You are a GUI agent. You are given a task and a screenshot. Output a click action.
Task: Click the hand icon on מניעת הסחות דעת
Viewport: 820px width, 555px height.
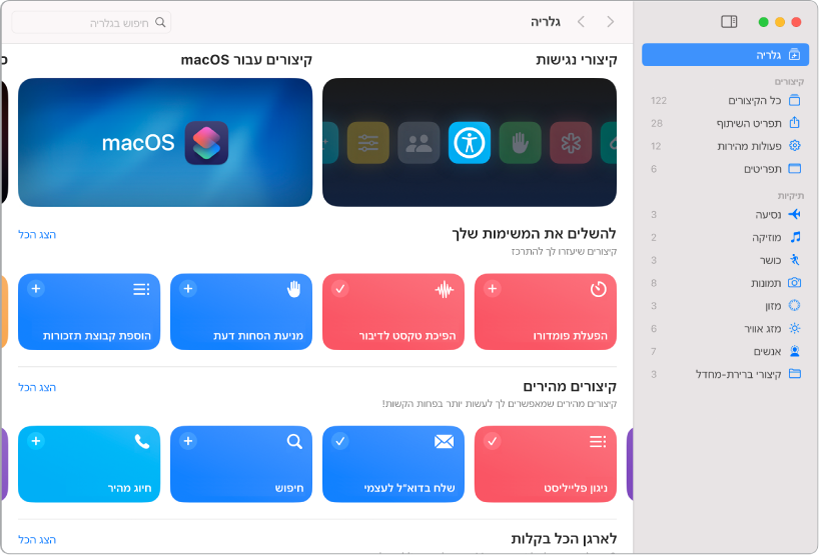294,289
